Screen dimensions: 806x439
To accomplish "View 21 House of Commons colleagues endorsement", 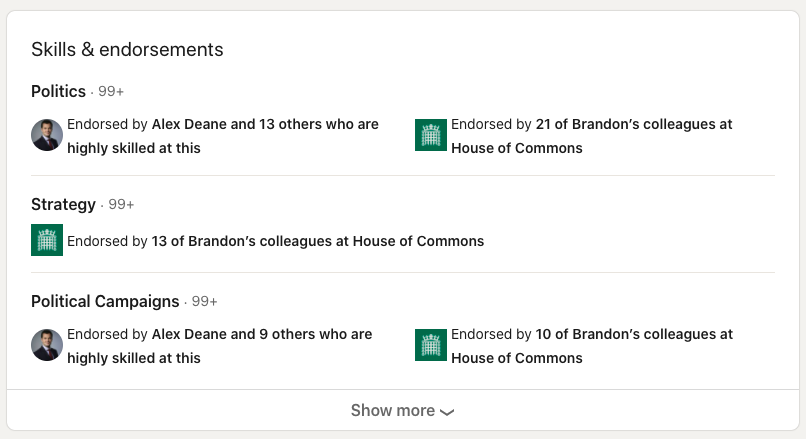I will 592,136.
